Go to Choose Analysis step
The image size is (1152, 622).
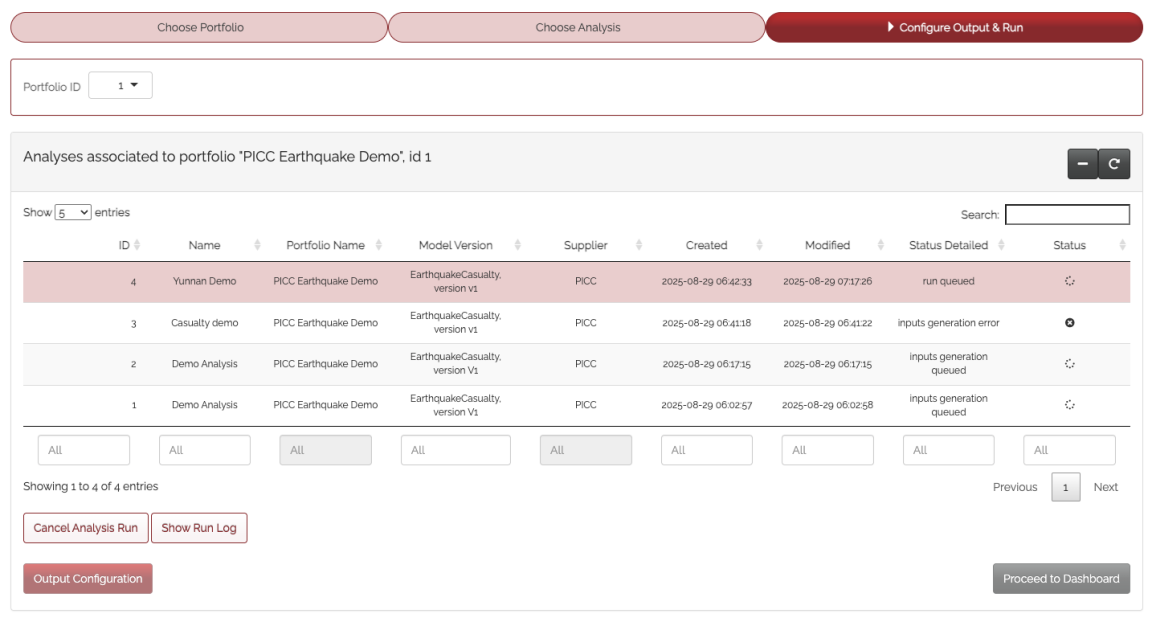click(x=577, y=28)
